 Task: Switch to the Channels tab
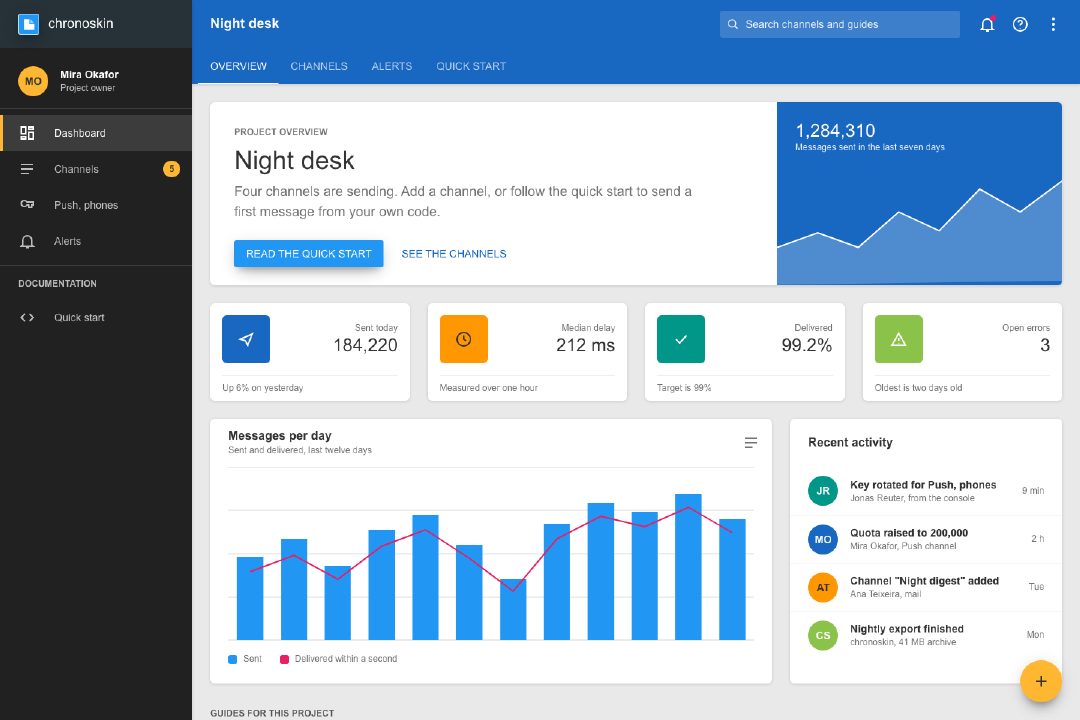pyautogui.click(x=319, y=66)
